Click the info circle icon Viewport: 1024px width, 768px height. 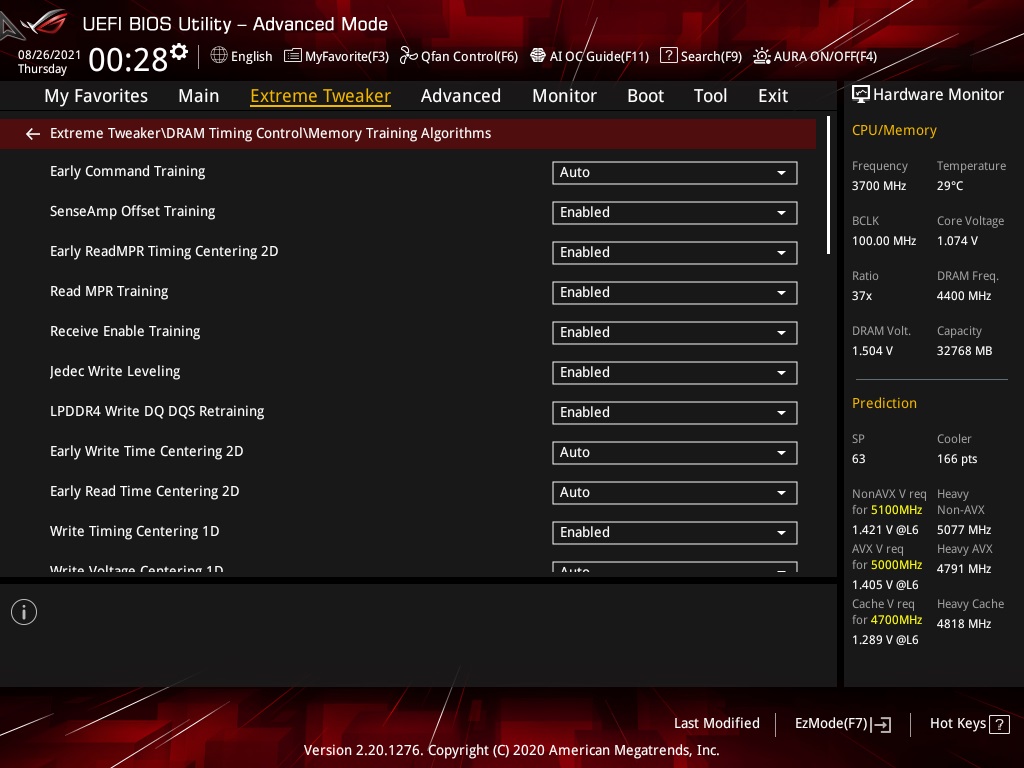(x=24, y=612)
